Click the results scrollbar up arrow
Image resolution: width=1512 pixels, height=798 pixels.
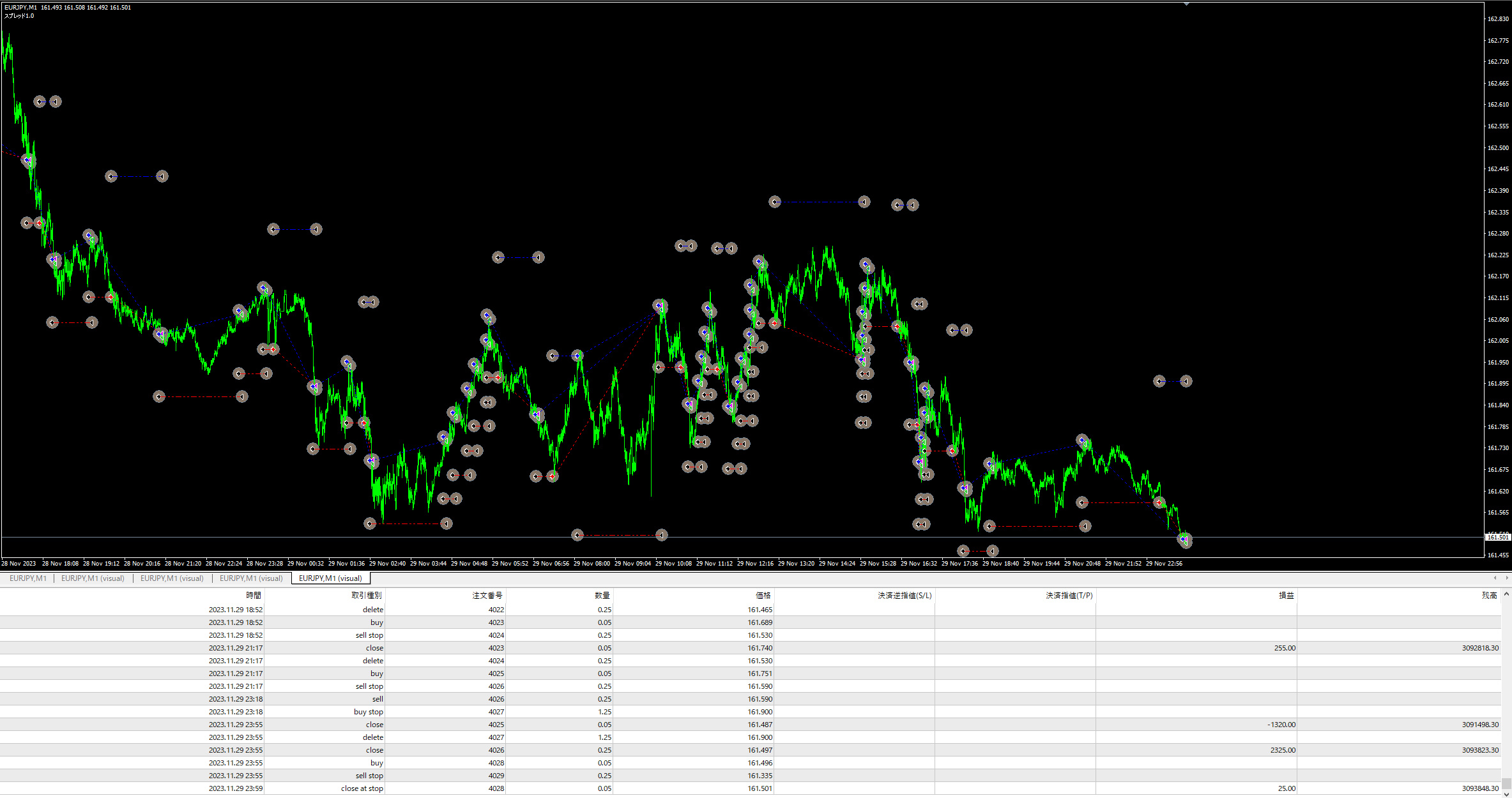1506,594
